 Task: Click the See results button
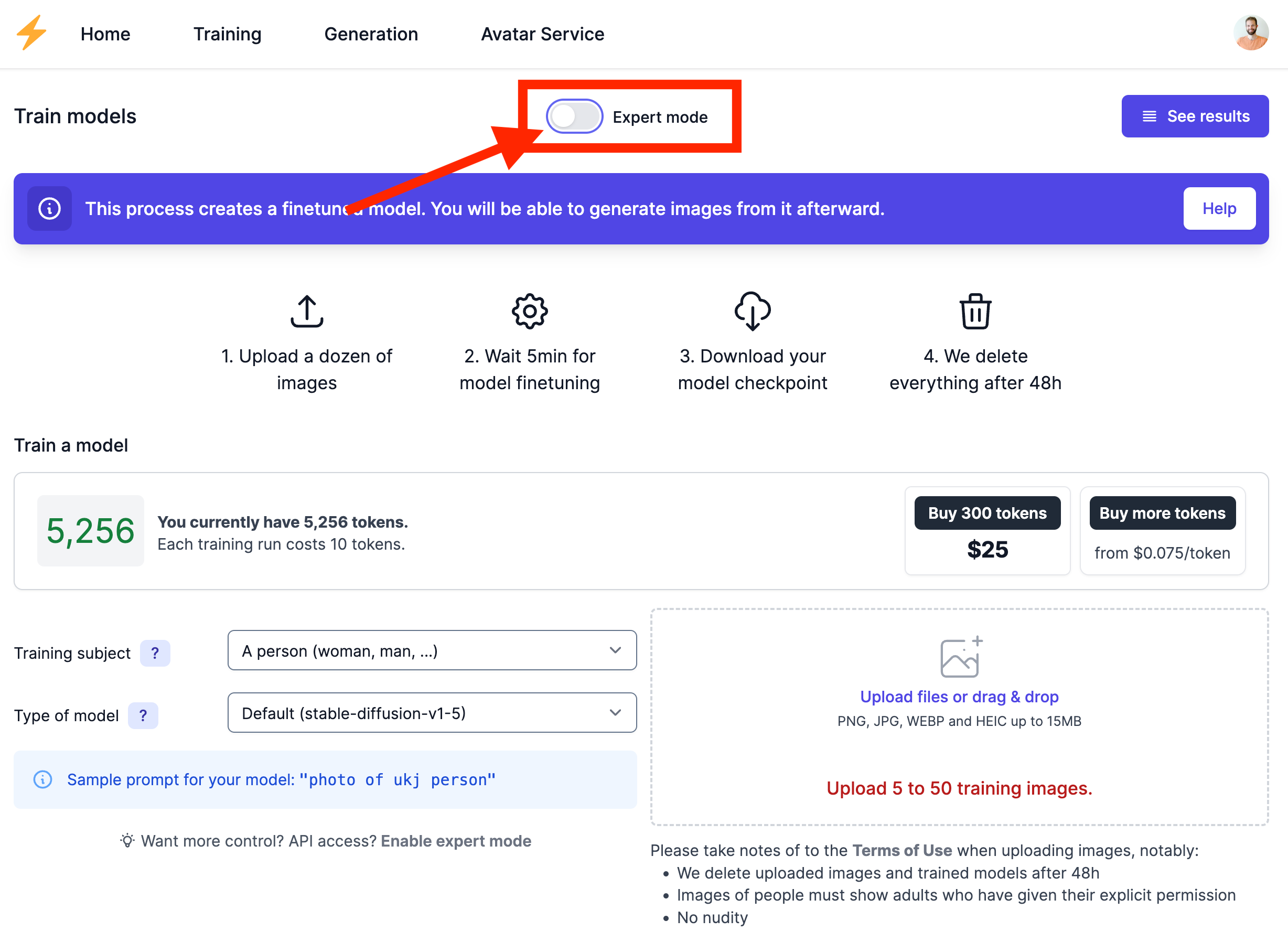[x=1194, y=116]
